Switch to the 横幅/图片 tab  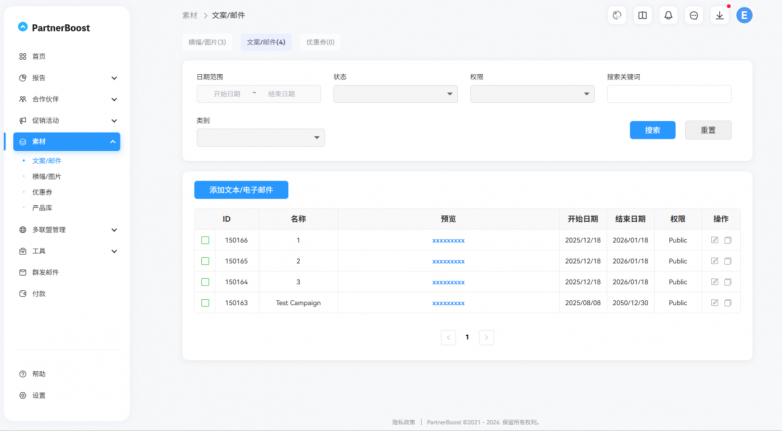[207, 42]
